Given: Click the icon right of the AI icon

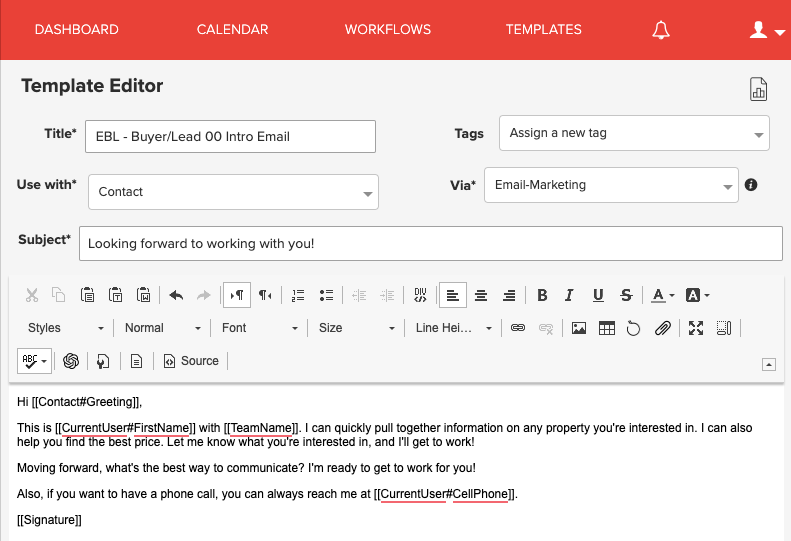Looking at the screenshot, I should tap(103, 361).
